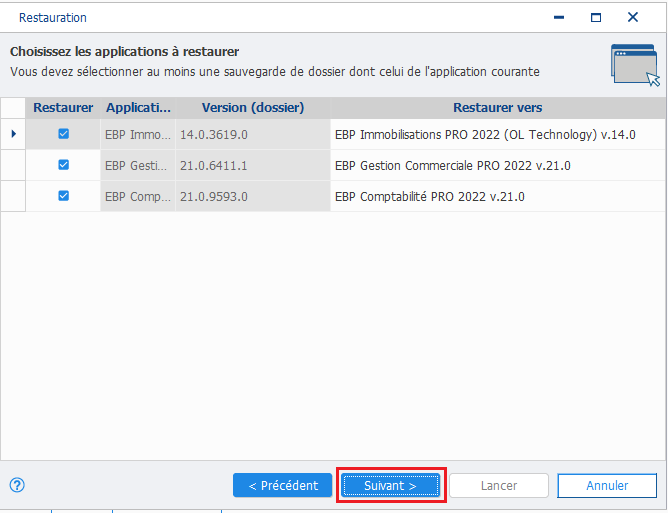
Task: Maximize the Restauration window
Action: pos(596,17)
